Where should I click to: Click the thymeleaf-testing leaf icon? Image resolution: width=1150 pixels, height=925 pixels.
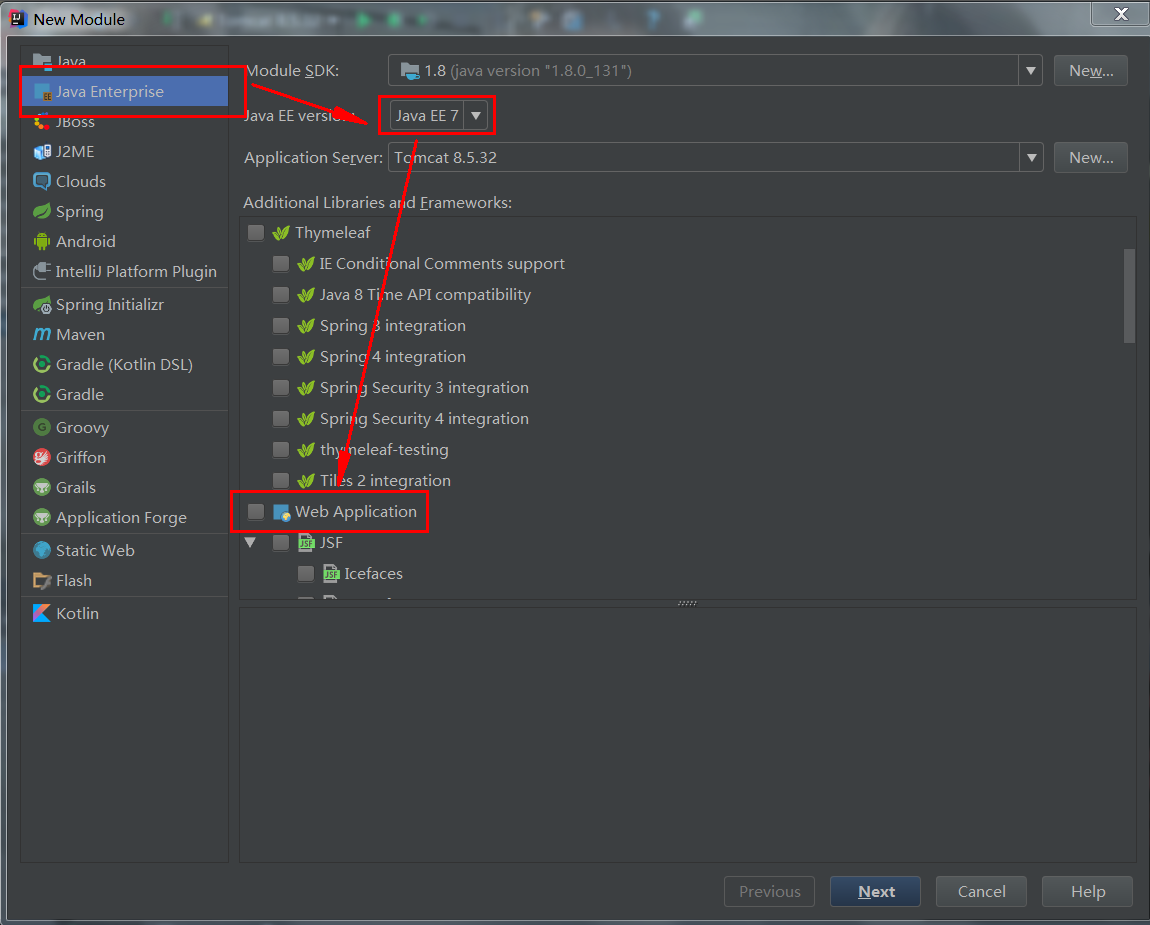click(306, 450)
